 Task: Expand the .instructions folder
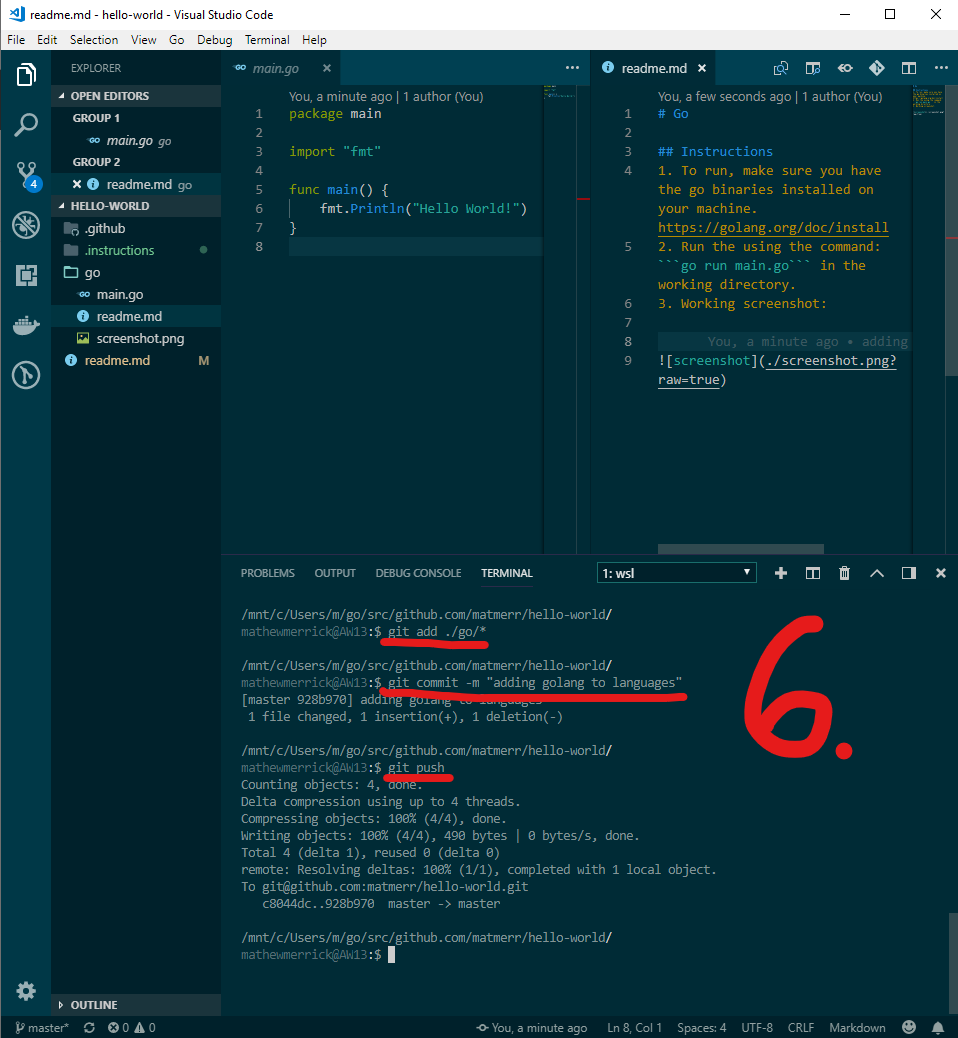pos(136,250)
